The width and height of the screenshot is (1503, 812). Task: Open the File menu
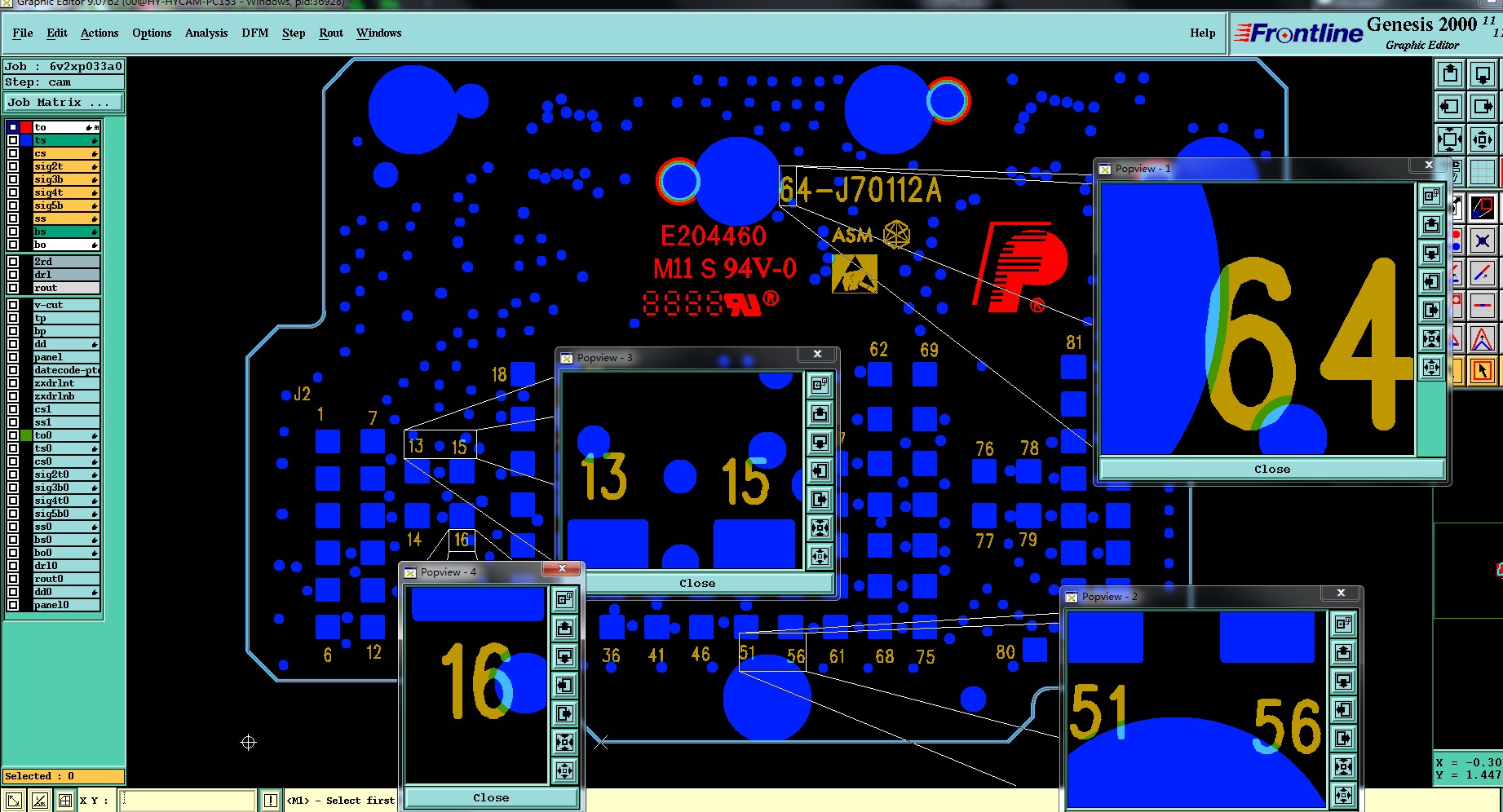pos(23,33)
